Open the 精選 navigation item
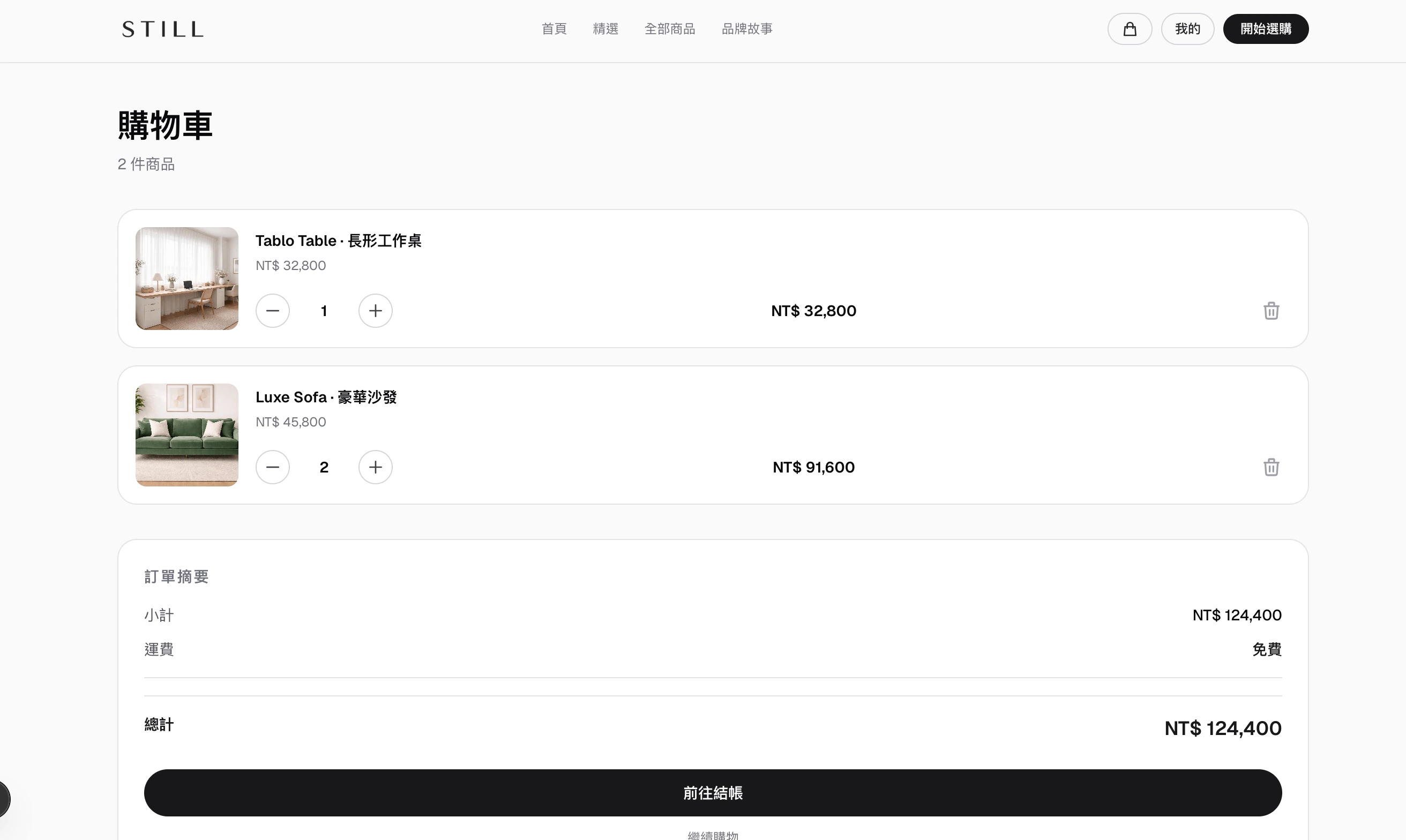The width and height of the screenshot is (1406, 840). pos(605,29)
